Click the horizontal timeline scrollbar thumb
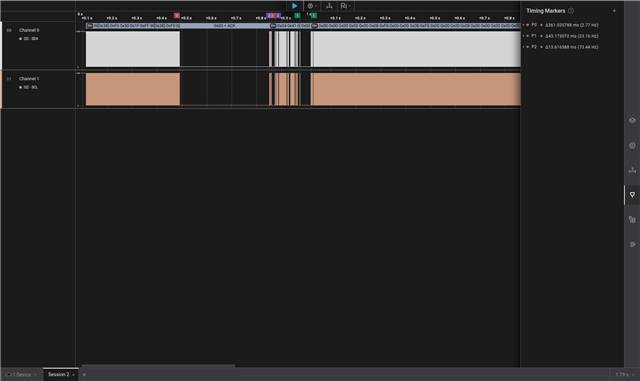 click(158, 365)
